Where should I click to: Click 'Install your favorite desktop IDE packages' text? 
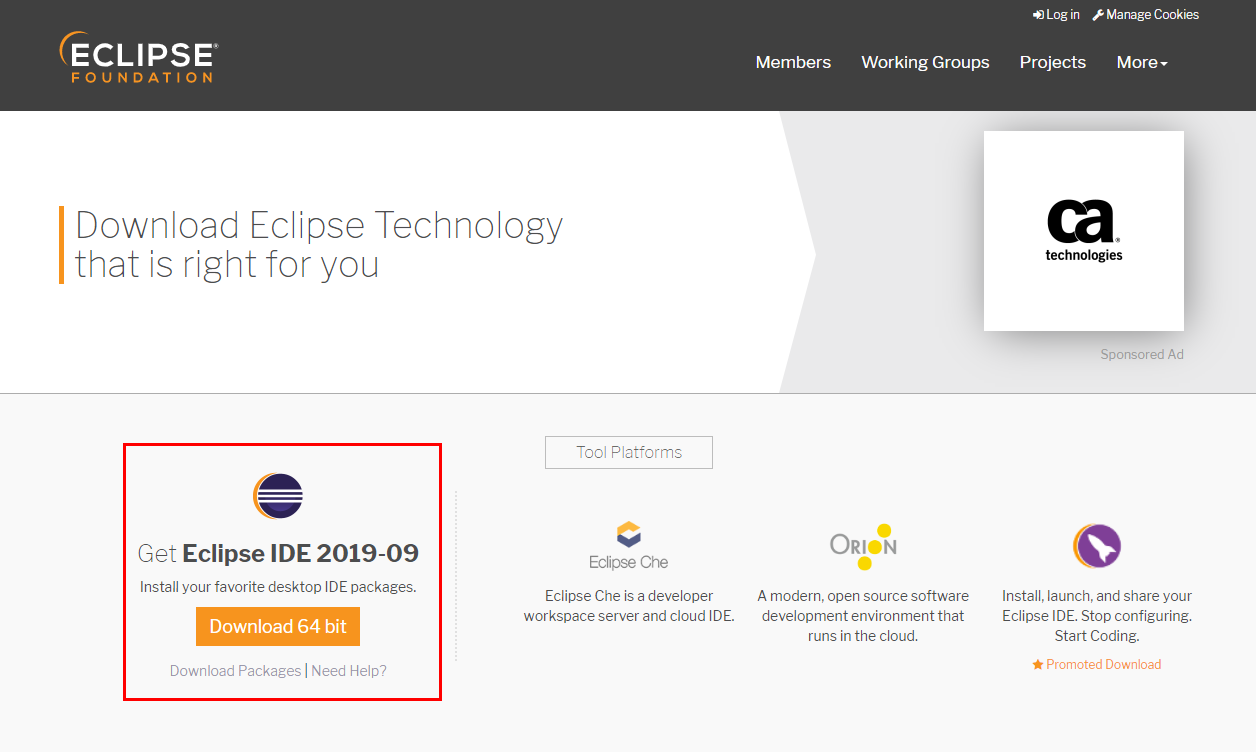tap(278, 587)
